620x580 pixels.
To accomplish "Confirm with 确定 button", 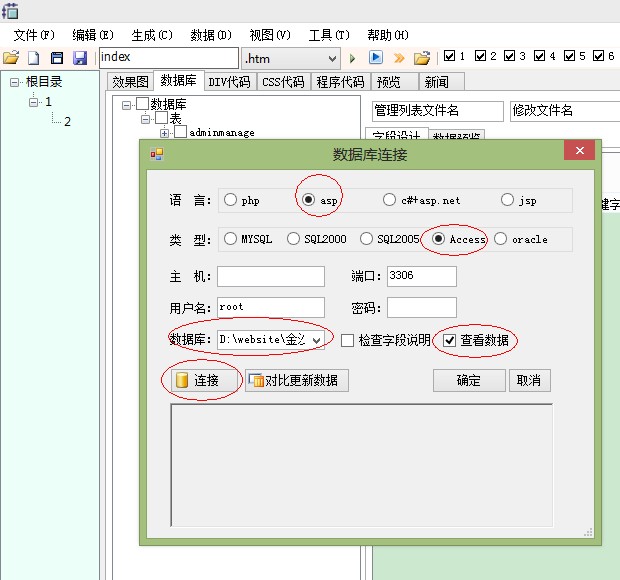I will click(469, 380).
